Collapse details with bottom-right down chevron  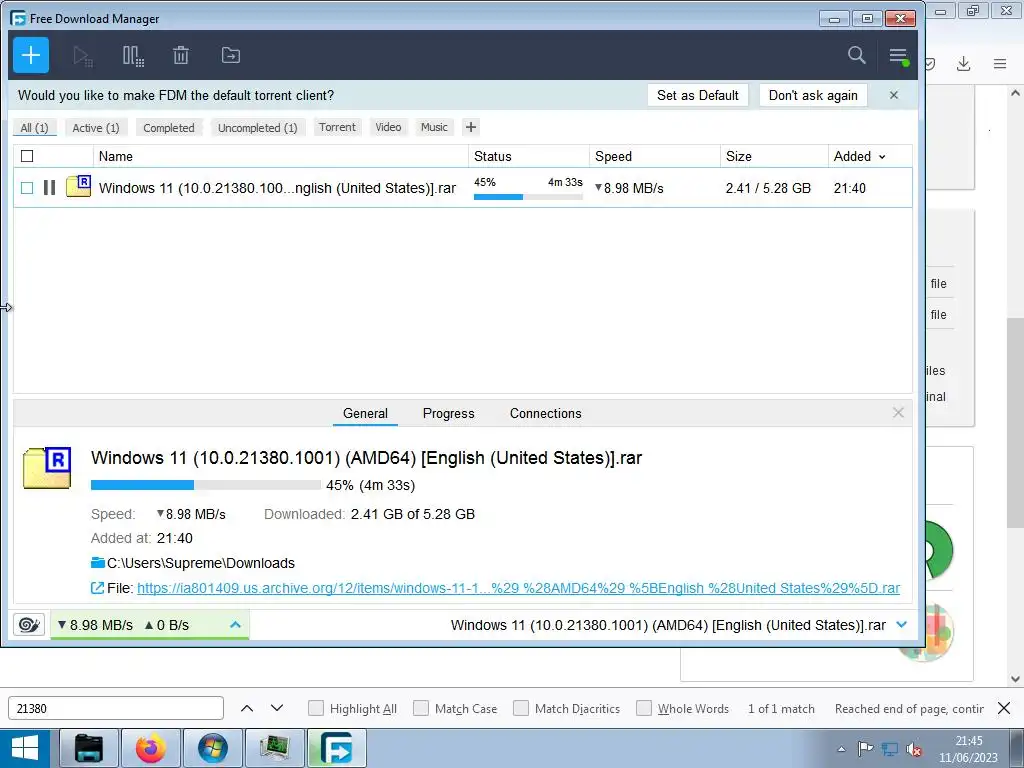(x=902, y=625)
